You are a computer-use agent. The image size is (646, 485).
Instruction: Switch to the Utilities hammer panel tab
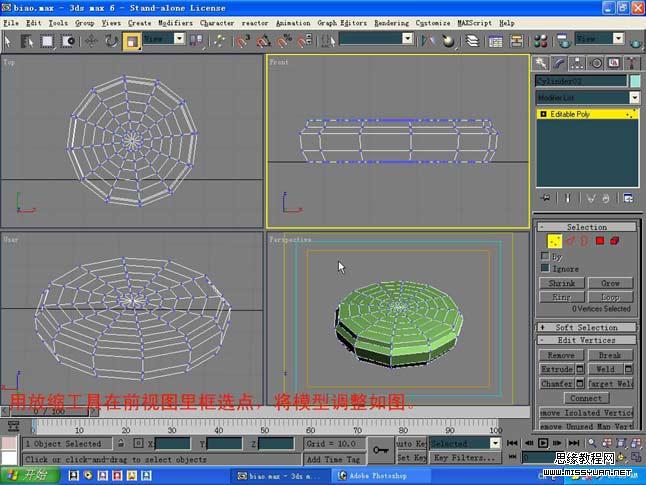(x=632, y=63)
